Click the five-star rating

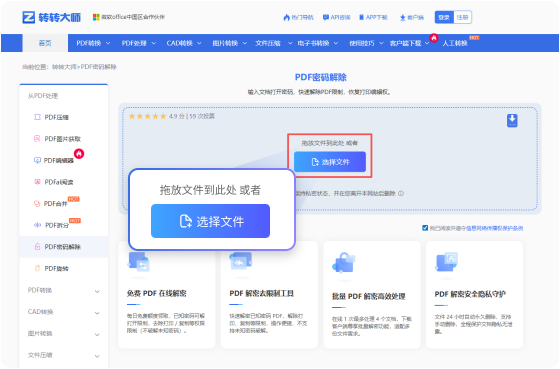click(x=148, y=116)
